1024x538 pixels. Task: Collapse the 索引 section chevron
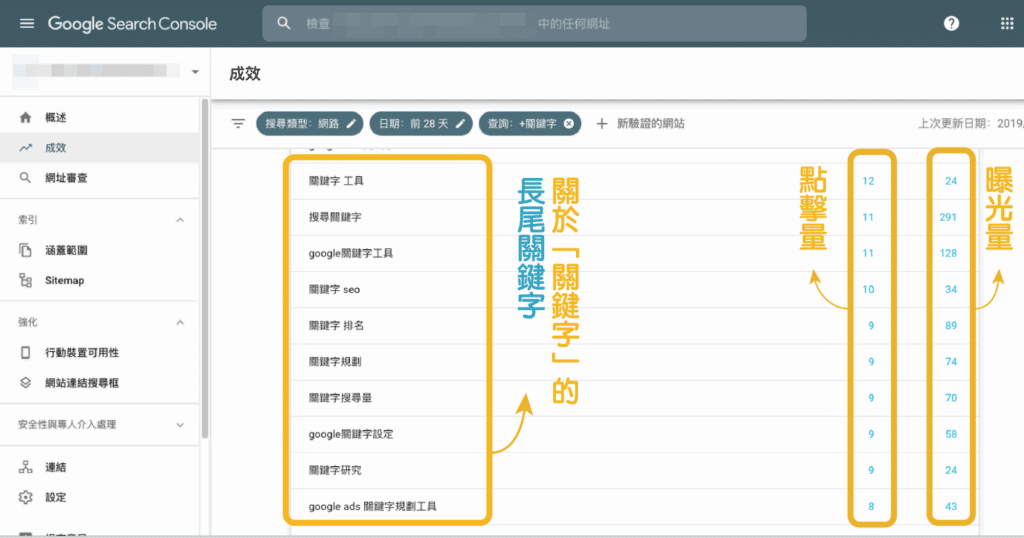pos(180,220)
